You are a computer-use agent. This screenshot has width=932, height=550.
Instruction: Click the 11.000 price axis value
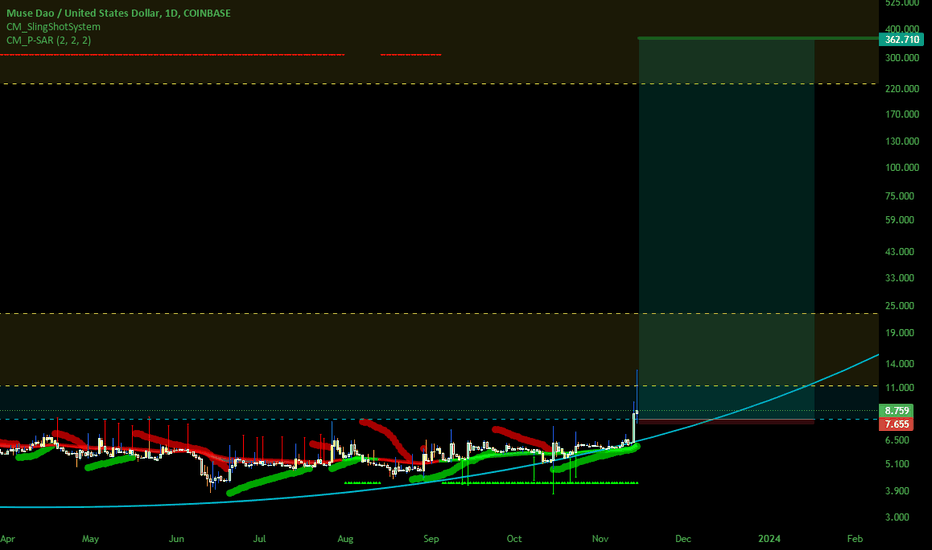[899, 388]
